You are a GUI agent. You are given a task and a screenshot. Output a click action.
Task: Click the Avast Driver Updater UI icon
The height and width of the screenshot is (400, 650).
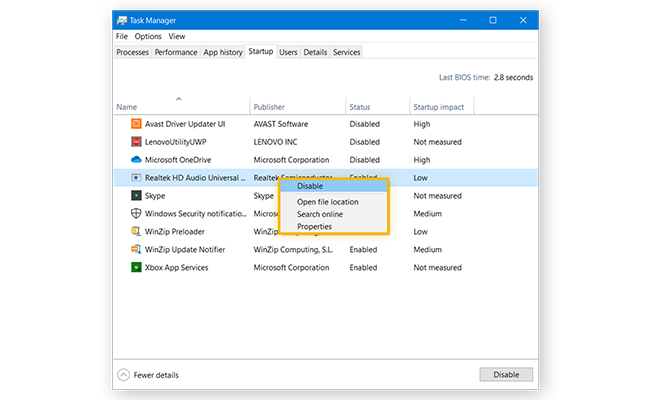(136, 124)
